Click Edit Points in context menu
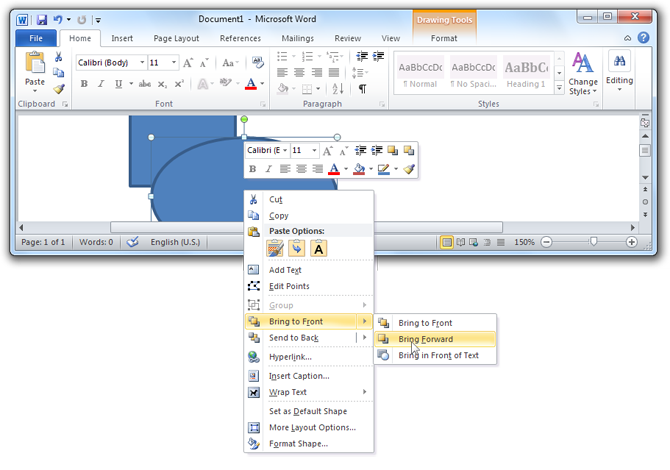This screenshot has height=470, width=670. 308,286
